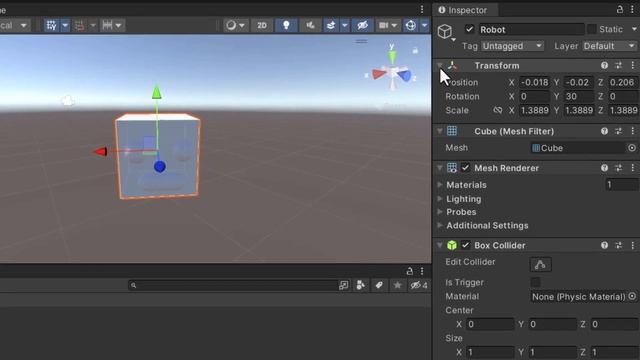This screenshot has height=360, width=640.
Task: Expand the Materials section
Action: pos(440,184)
